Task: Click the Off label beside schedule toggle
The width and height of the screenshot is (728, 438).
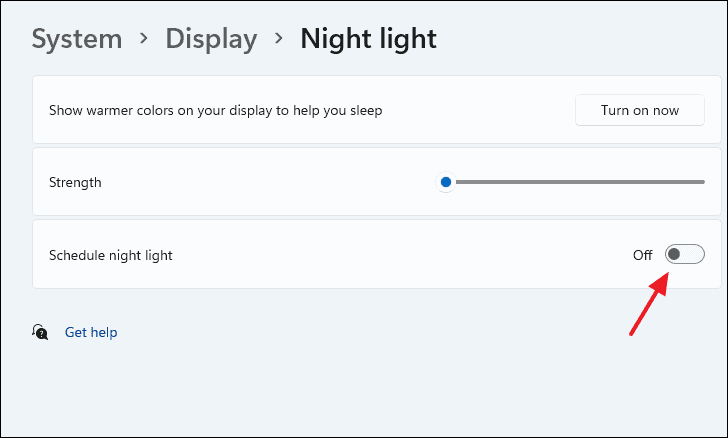Action: 642,255
